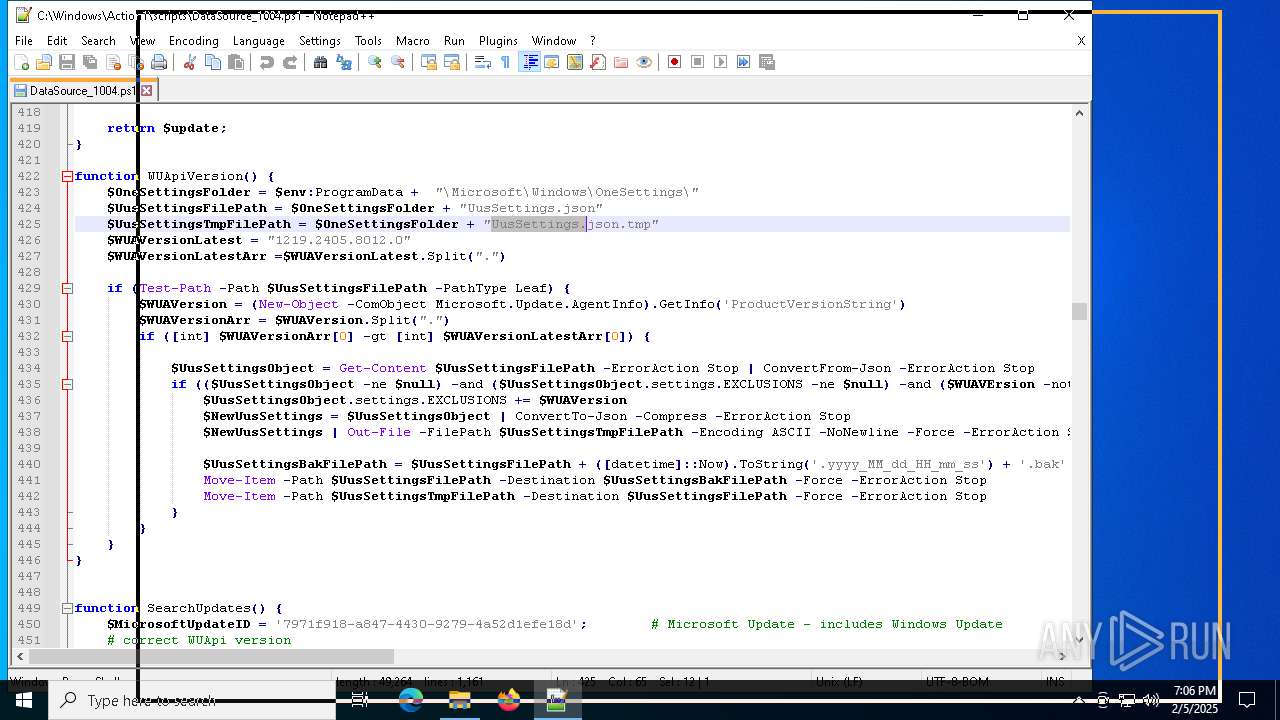Open the Edit menu
1280x720 pixels.
(x=57, y=41)
